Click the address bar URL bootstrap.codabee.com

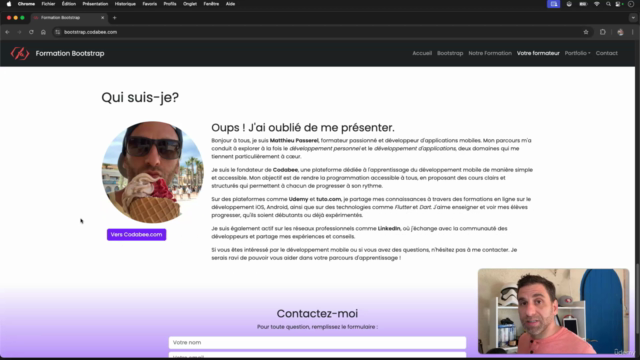pos(90,32)
